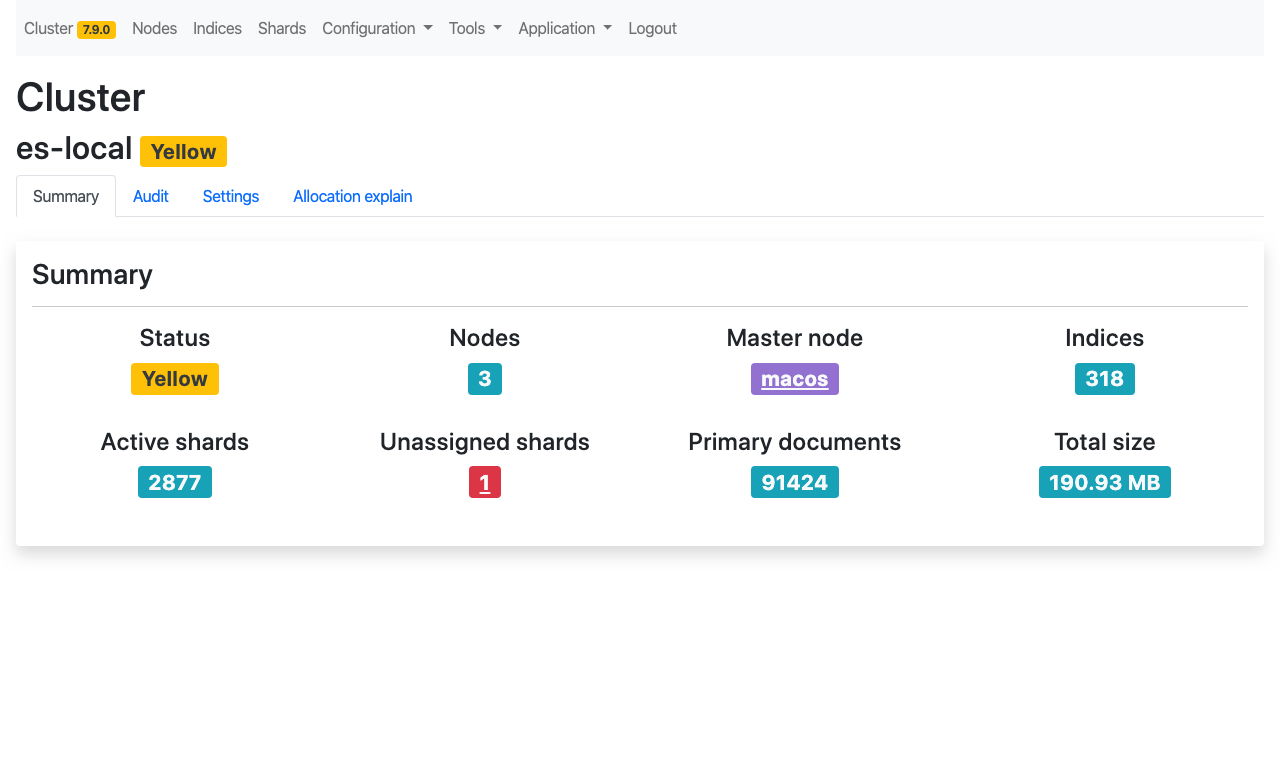Open the Nodes page from the navbar
This screenshot has height=768, width=1280.
(x=154, y=29)
